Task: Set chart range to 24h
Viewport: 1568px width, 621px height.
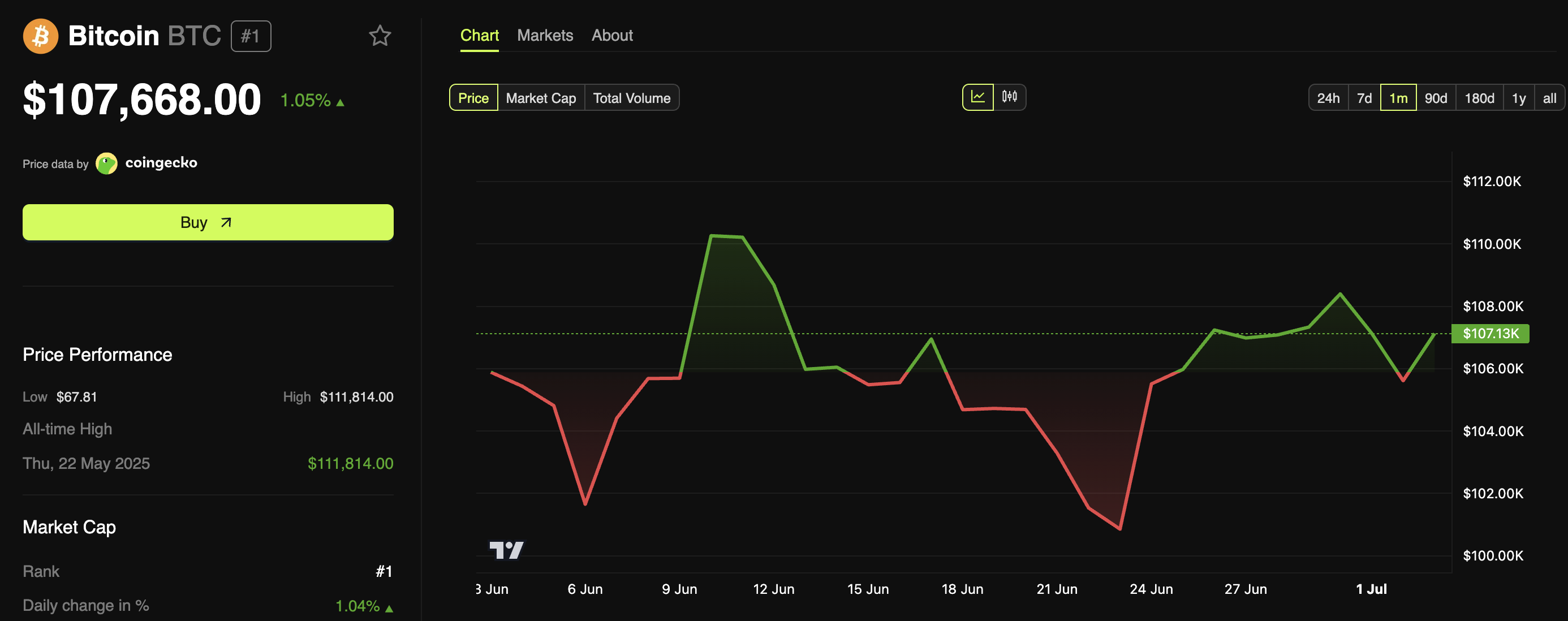Action: click(1328, 98)
